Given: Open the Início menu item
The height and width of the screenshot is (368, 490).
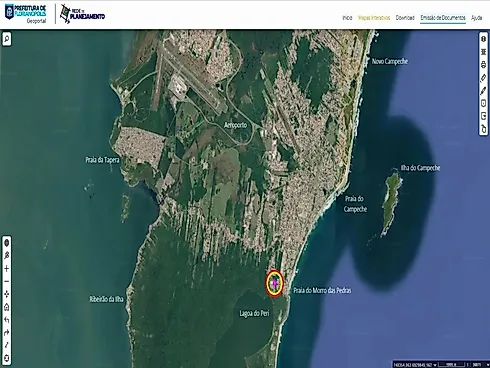Looking at the screenshot, I should 347,18.
